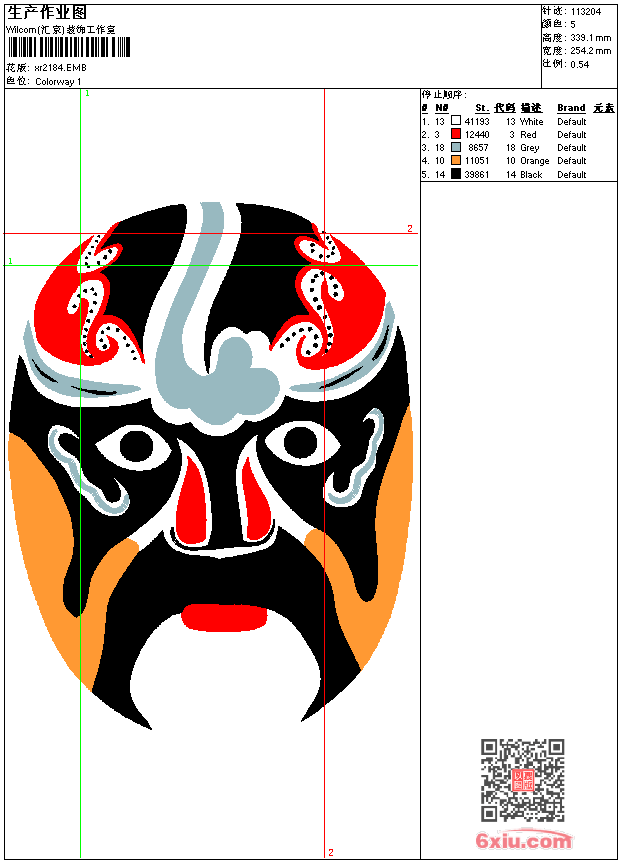The width and height of the screenshot is (620, 860).
Task: Click the Colorway 1 label
Action: click(58, 82)
